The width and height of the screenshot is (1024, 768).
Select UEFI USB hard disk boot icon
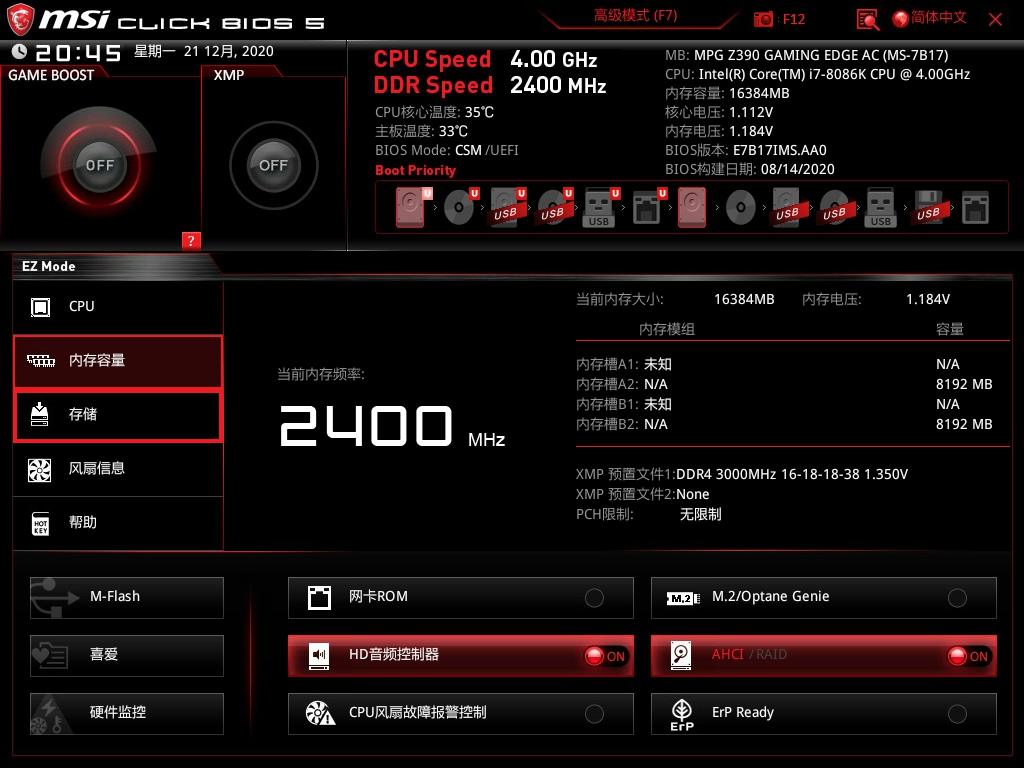[507, 207]
